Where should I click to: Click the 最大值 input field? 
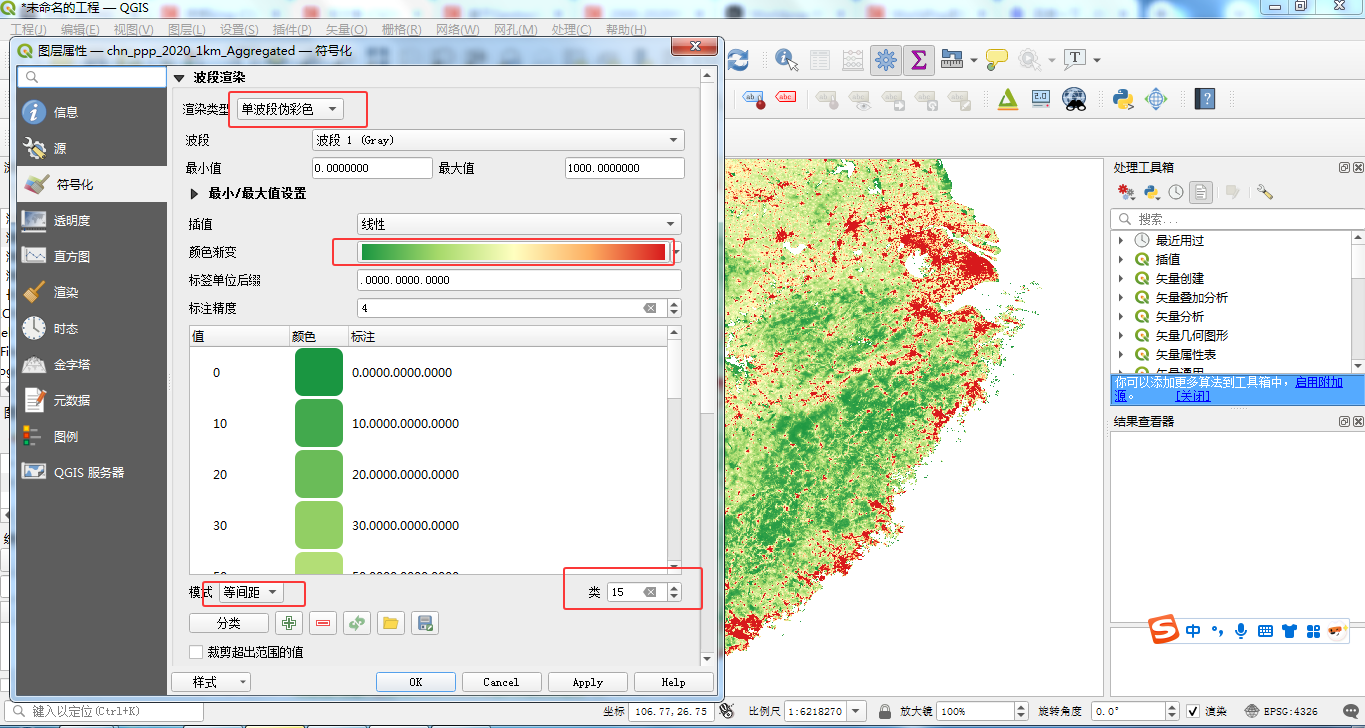625,168
